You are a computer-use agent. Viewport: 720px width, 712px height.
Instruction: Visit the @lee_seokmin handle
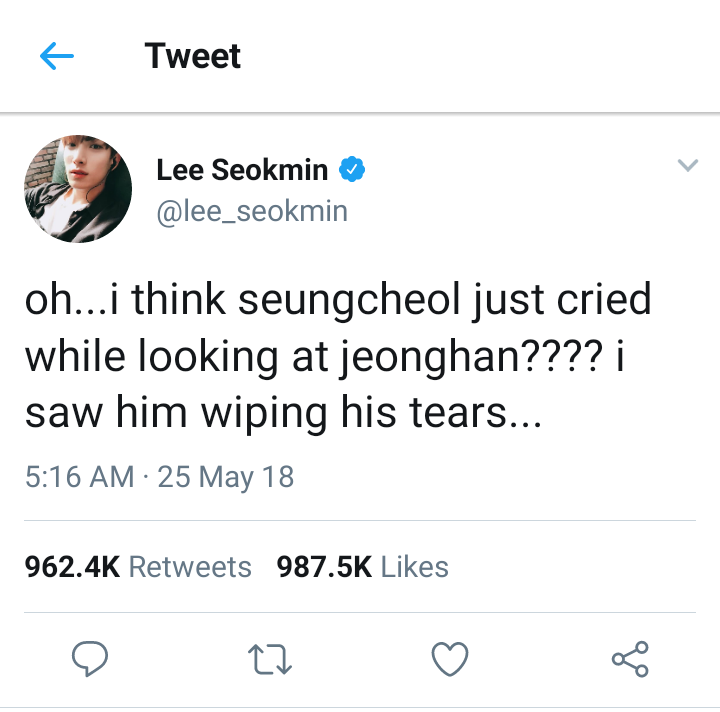(x=252, y=212)
